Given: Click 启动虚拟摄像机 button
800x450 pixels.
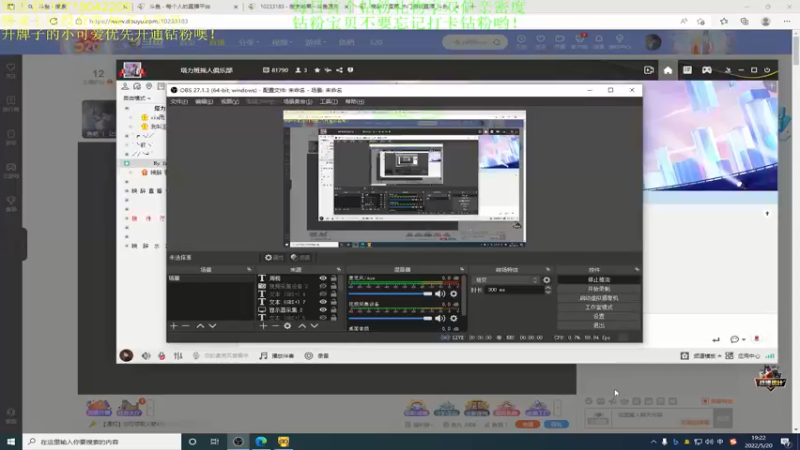Looking at the screenshot, I should 598,298.
